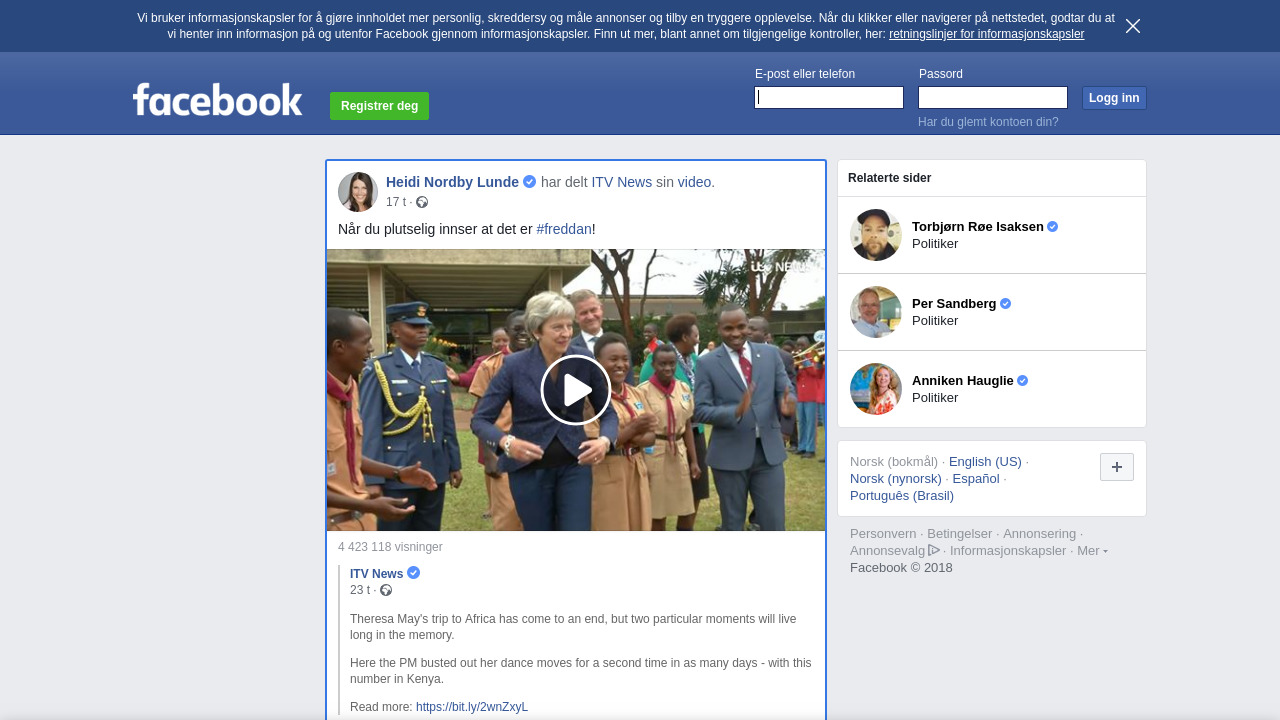The height and width of the screenshot is (720, 1280).
Task: Play the shared ITV News video
Action: [x=576, y=390]
